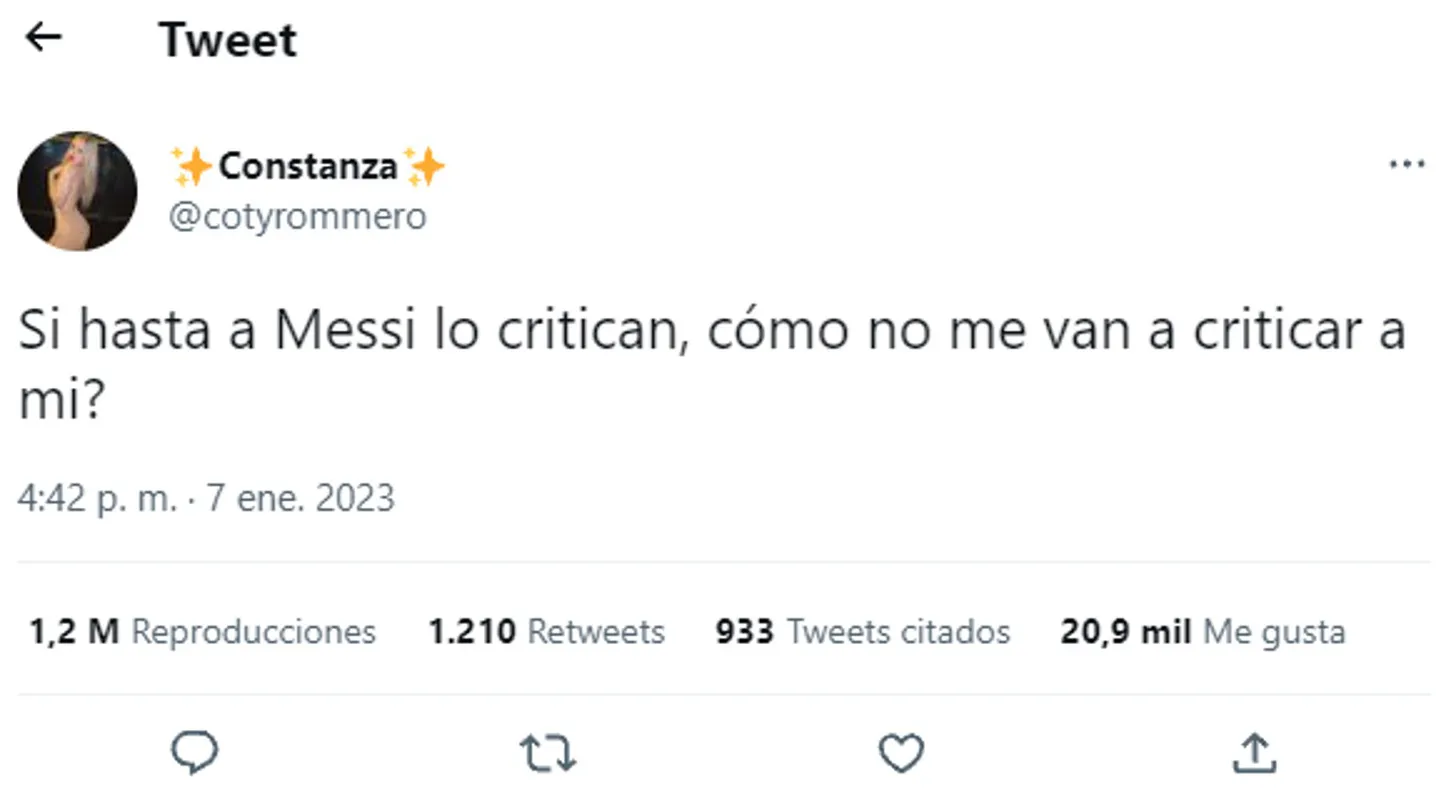
Task: Click the 4:42 p. m. timestamp
Action: (96, 498)
